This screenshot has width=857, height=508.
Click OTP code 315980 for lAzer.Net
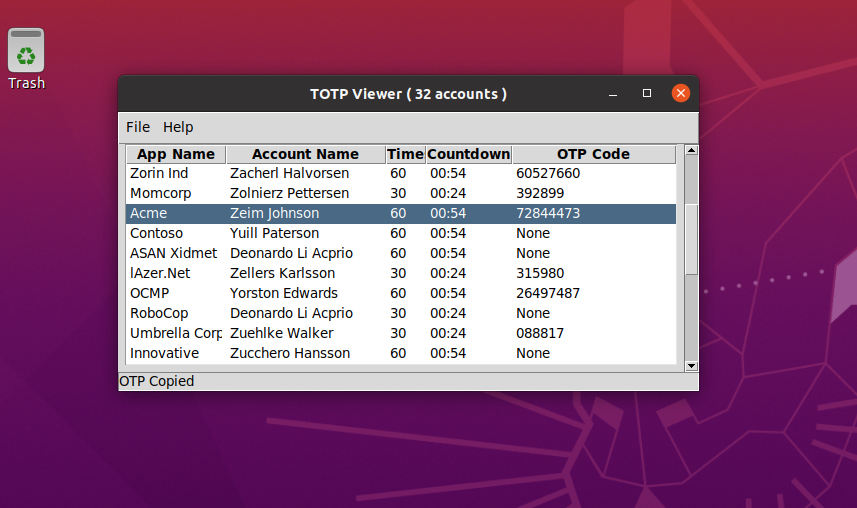pyautogui.click(x=540, y=273)
